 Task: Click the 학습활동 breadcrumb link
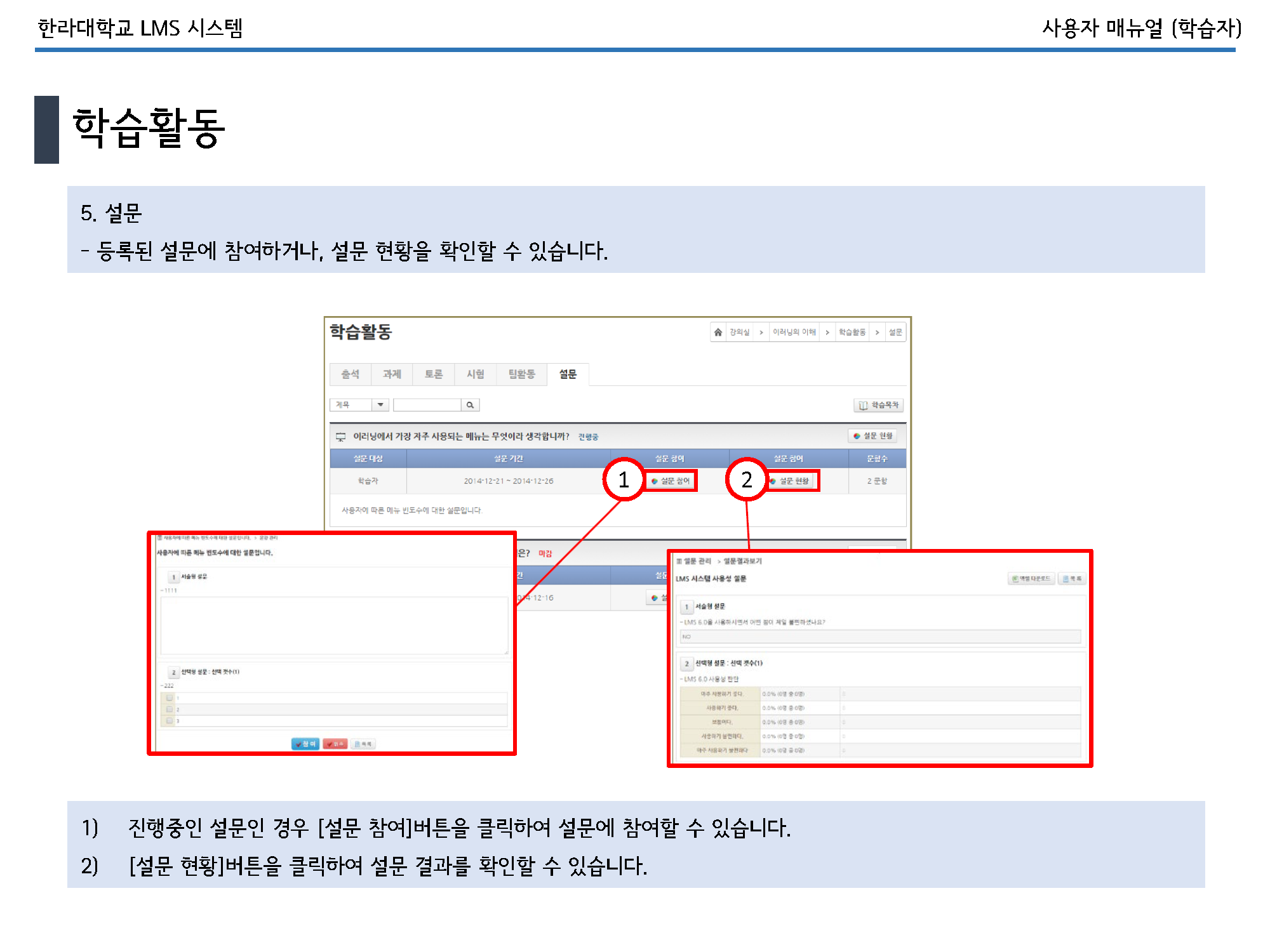852,332
